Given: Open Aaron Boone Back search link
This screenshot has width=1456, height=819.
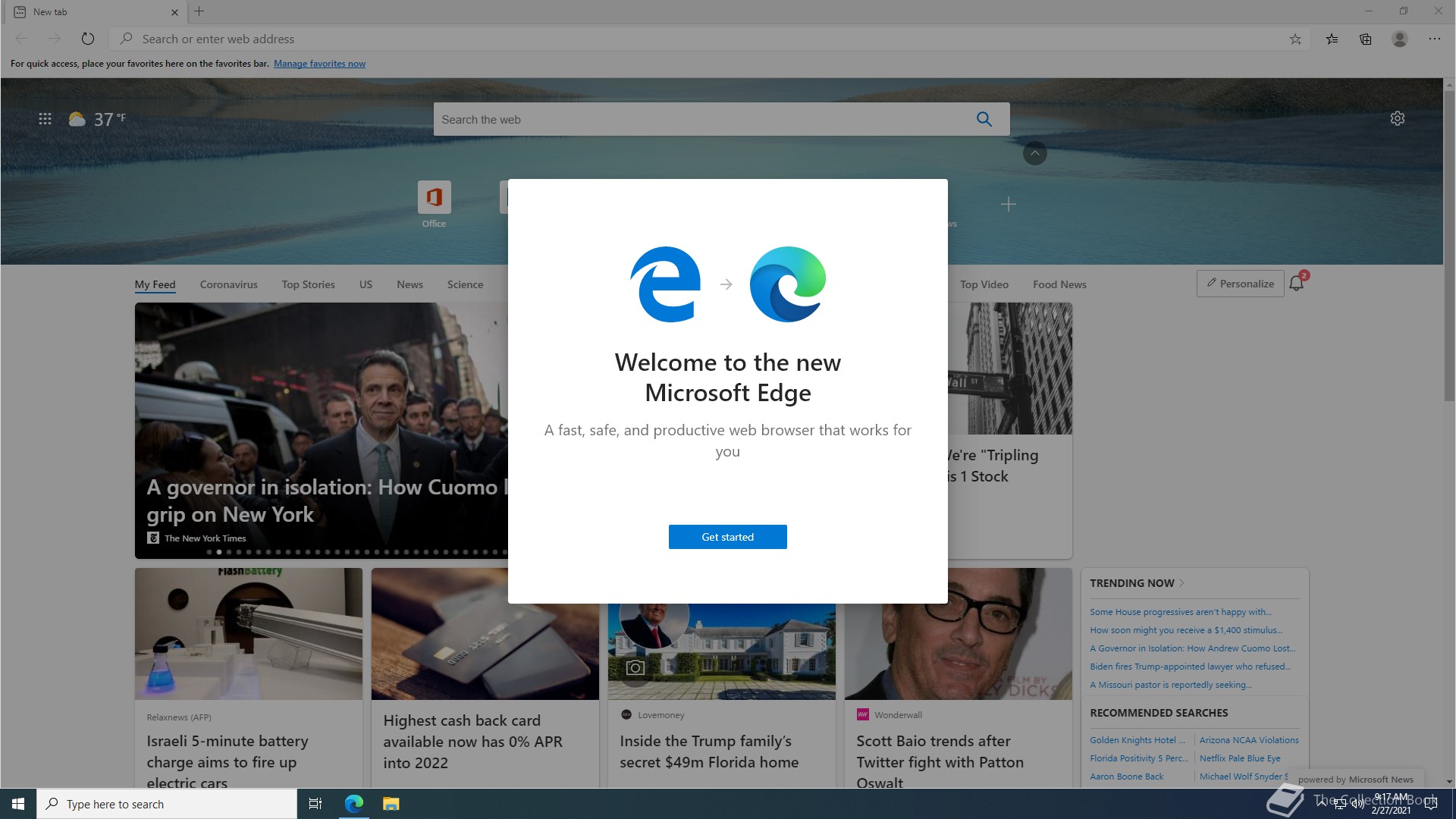Looking at the screenshot, I should coord(1126,777).
